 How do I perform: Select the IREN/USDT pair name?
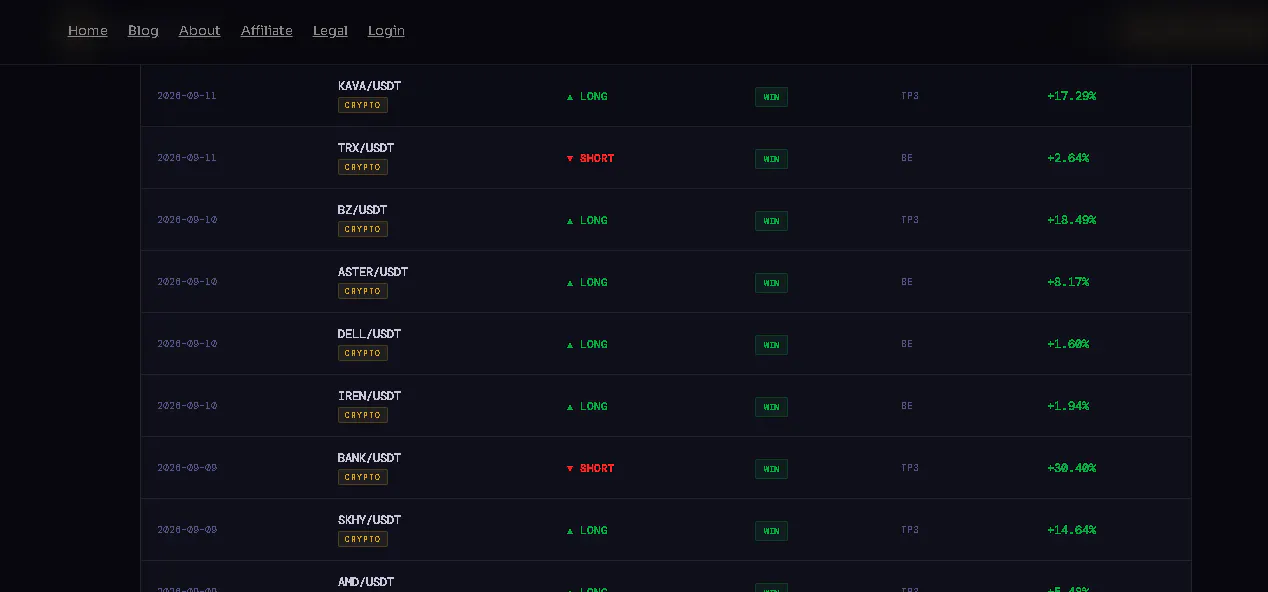tap(369, 396)
